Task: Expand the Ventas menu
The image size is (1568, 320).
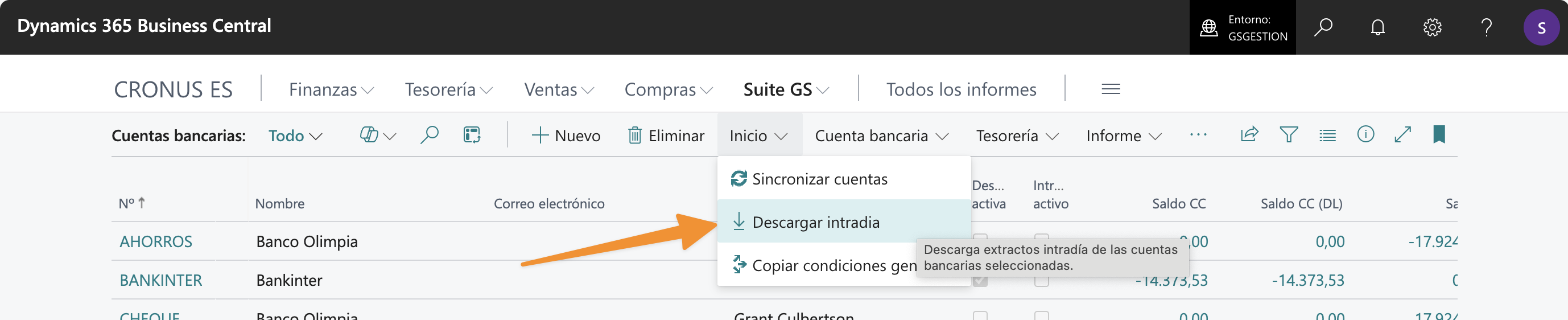Action: coord(559,89)
